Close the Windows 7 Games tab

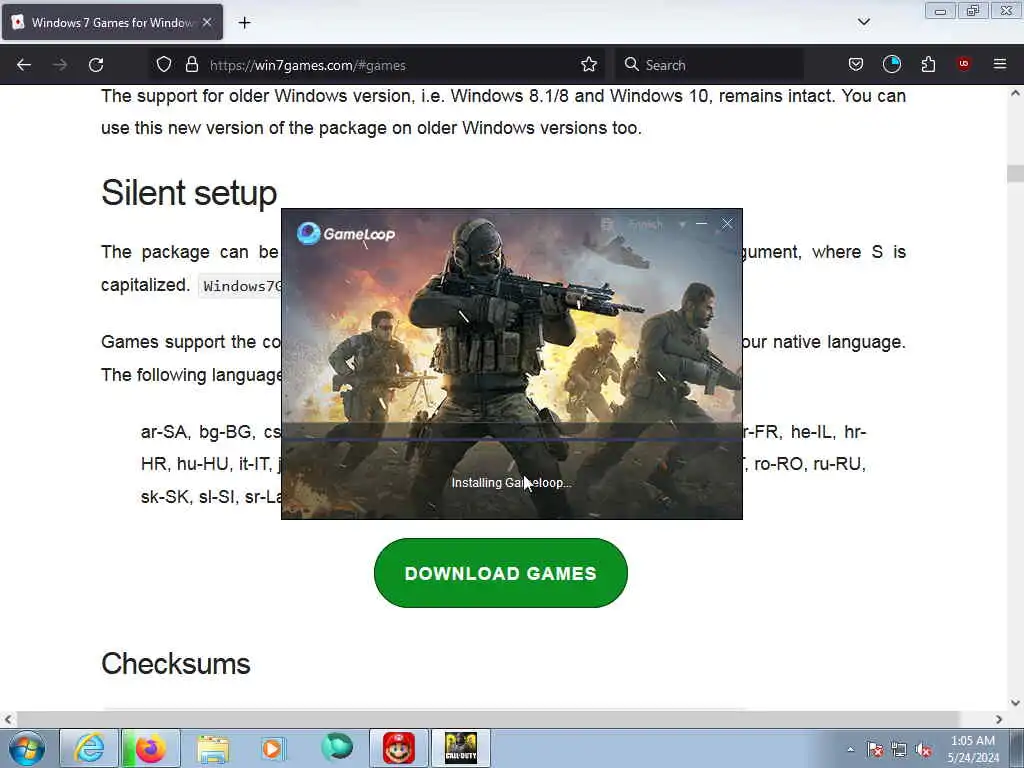tap(207, 22)
